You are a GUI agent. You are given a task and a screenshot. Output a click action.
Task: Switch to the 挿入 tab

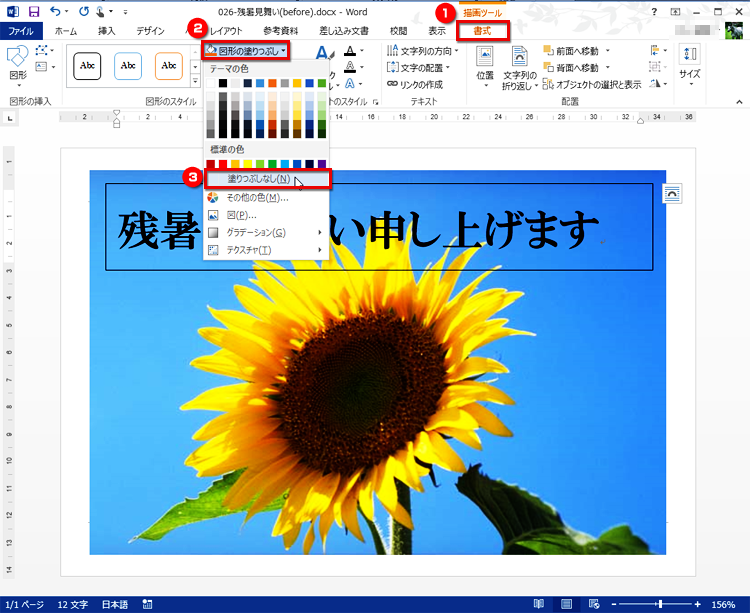click(107, 31)
